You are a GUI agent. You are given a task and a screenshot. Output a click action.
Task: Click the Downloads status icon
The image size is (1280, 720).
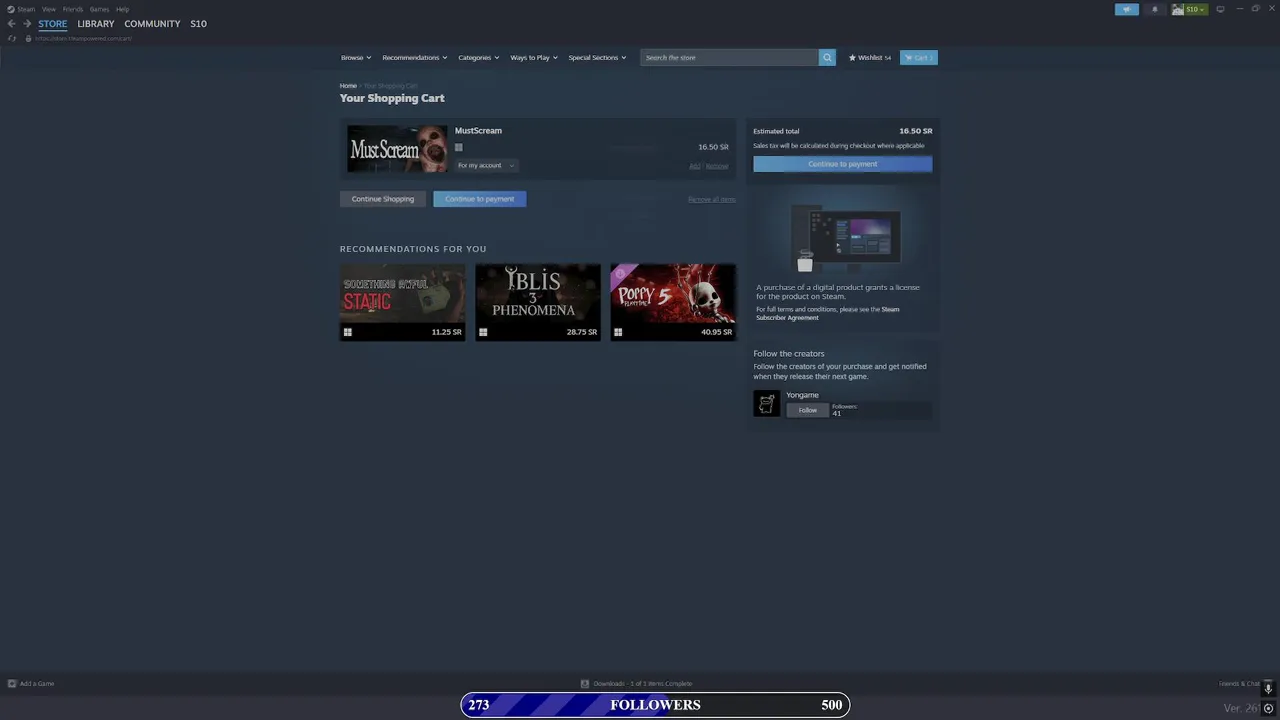(x=585, y=683)
